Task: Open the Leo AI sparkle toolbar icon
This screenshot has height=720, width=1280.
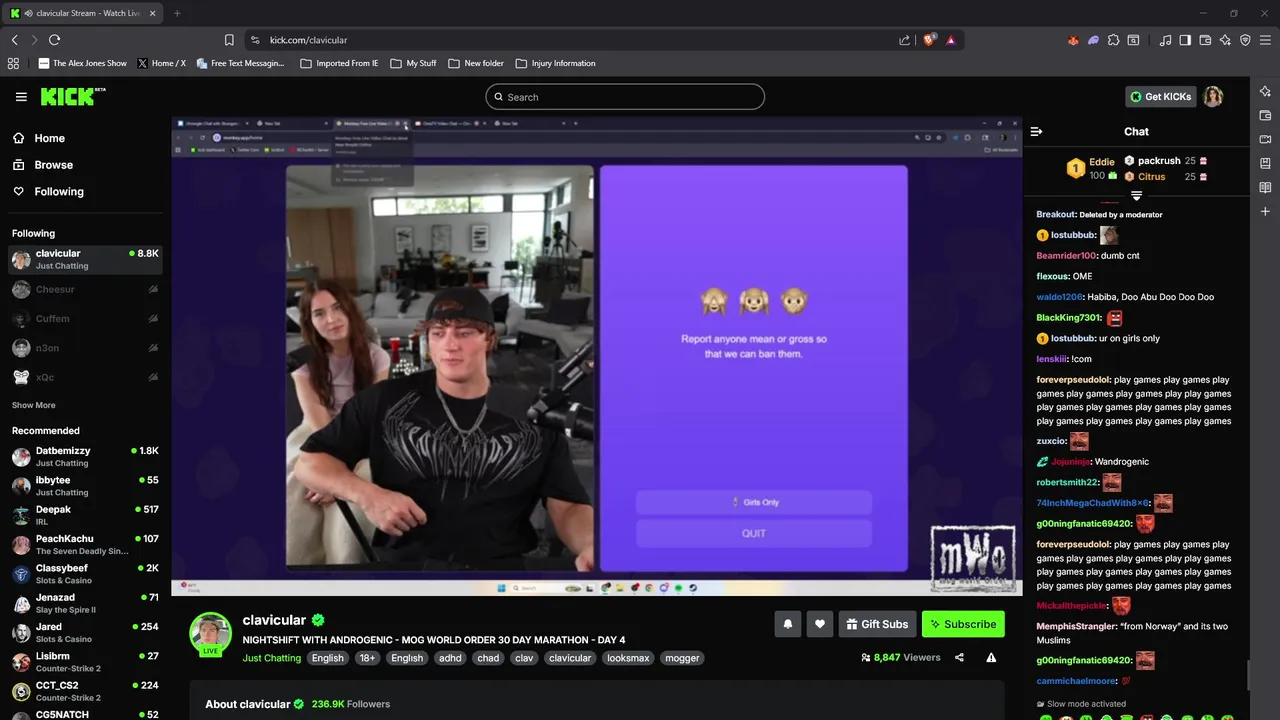Action: 1225,40
